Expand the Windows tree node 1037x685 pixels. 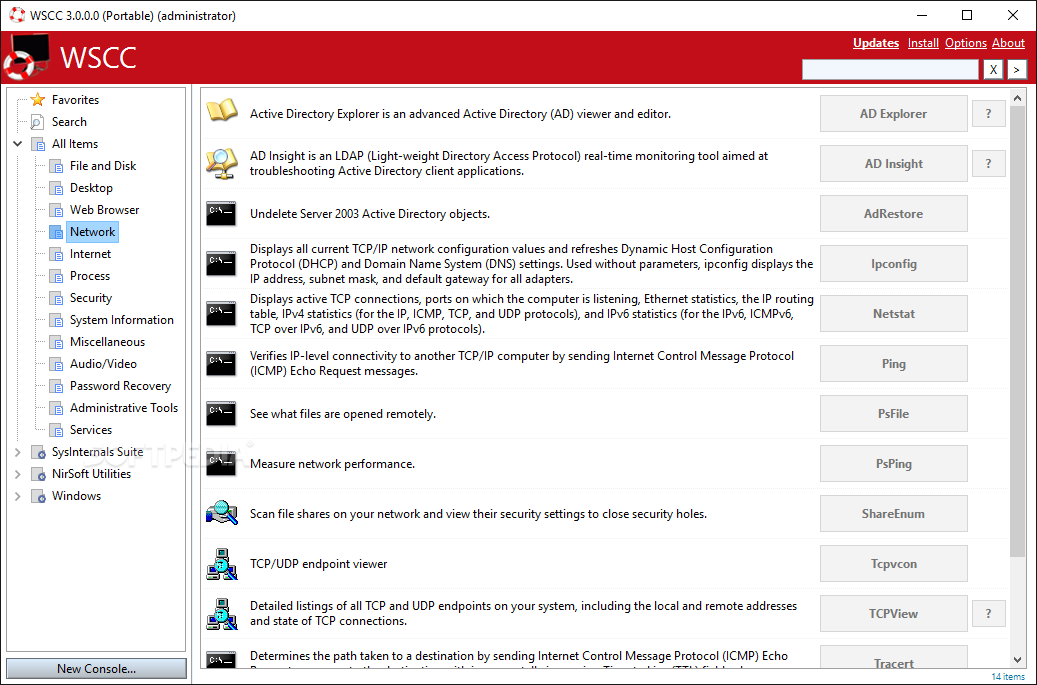point(18,496)
